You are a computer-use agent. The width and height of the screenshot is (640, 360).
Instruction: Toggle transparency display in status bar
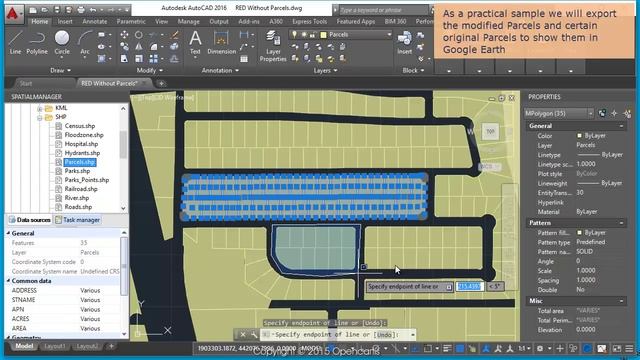460,349
